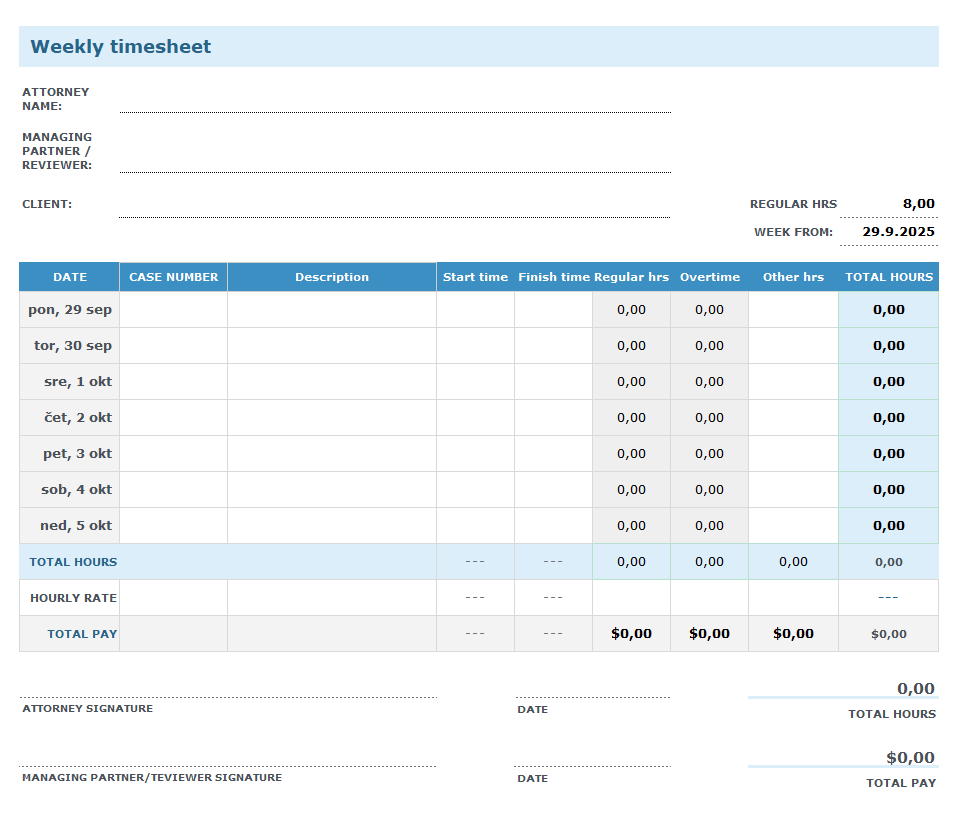
Task: Click MANAGING PARTNER/TEVIEWER SIGNATURE label
Action: click(152, 777)
